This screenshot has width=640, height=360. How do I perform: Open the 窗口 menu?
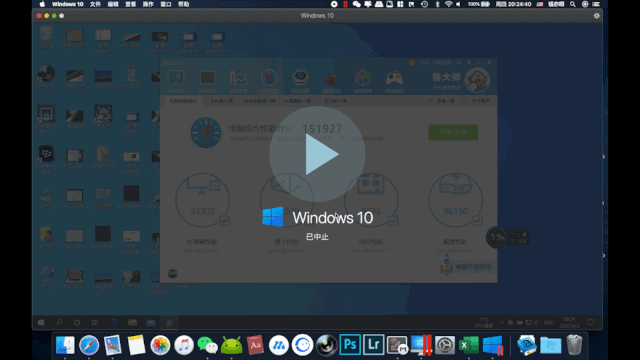point(166,4)
